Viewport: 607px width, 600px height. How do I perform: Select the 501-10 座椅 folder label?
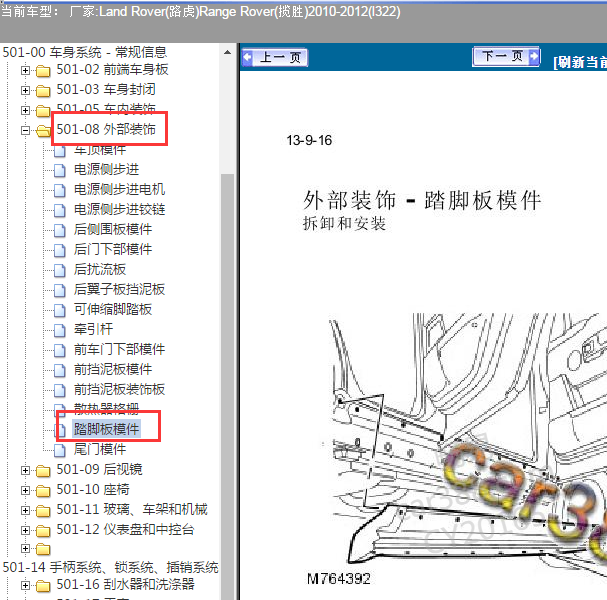(x=93, y=490)
